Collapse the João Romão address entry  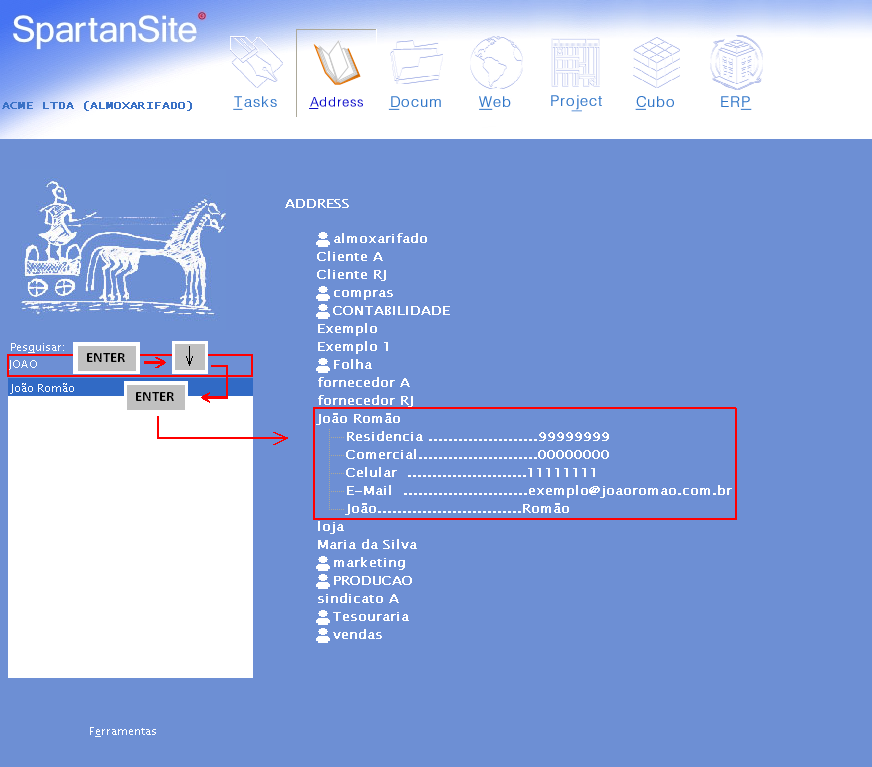pos(358,419)
